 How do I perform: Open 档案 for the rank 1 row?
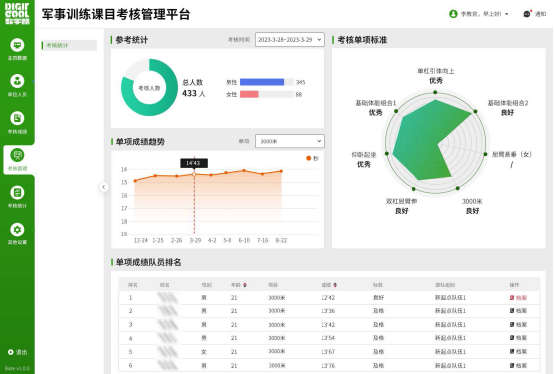coord(518,298)
